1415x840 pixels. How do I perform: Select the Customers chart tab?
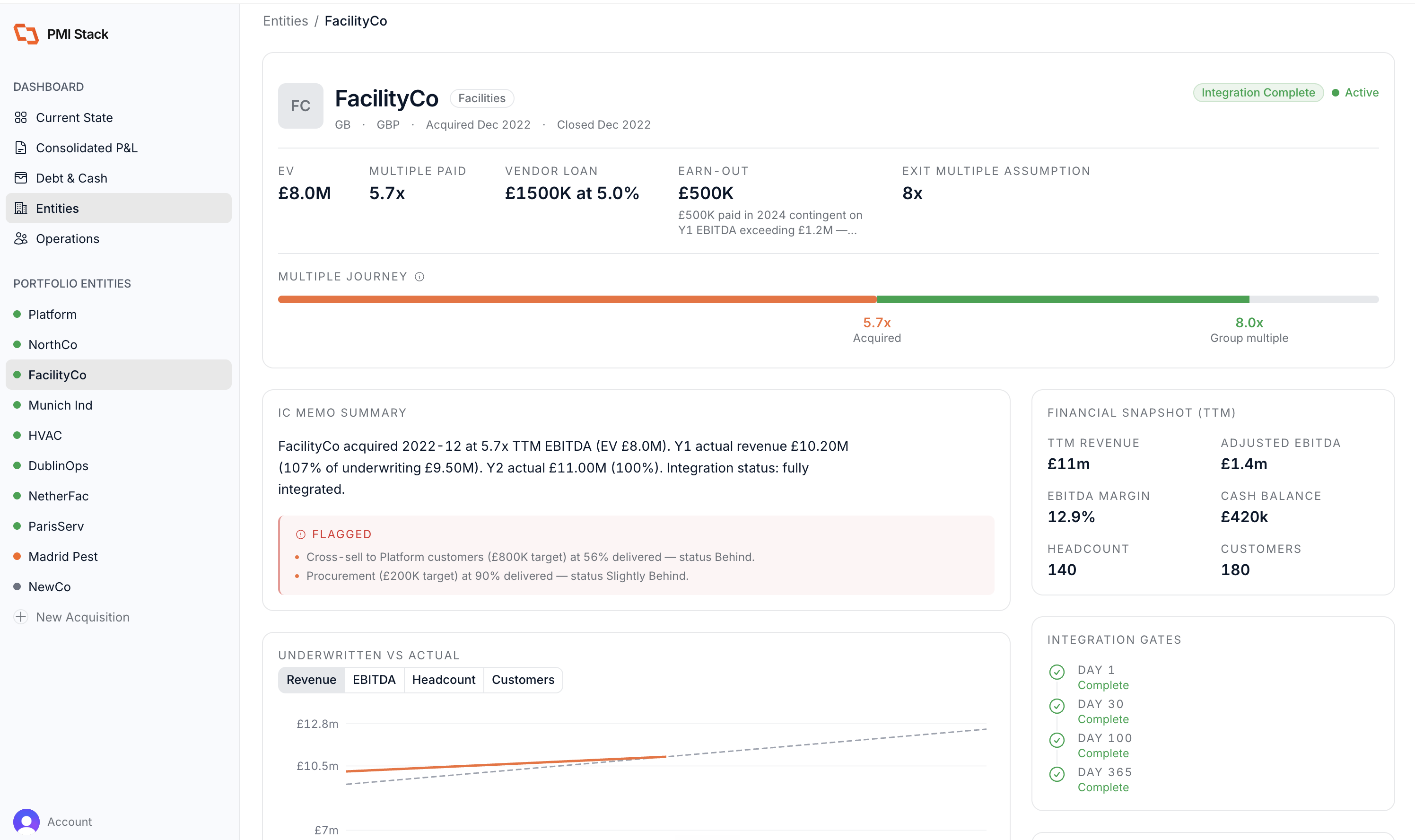click(x=523, y=679)
